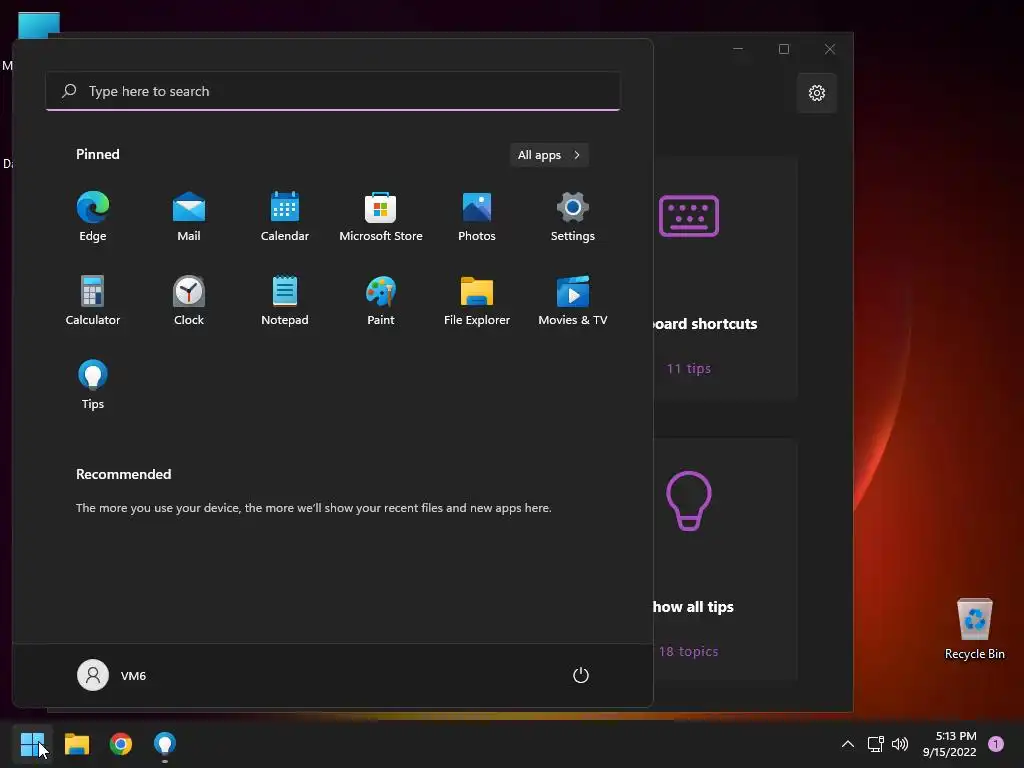
Task: Open Recycle Bin on desktop
Action: (x=974, y=629)
